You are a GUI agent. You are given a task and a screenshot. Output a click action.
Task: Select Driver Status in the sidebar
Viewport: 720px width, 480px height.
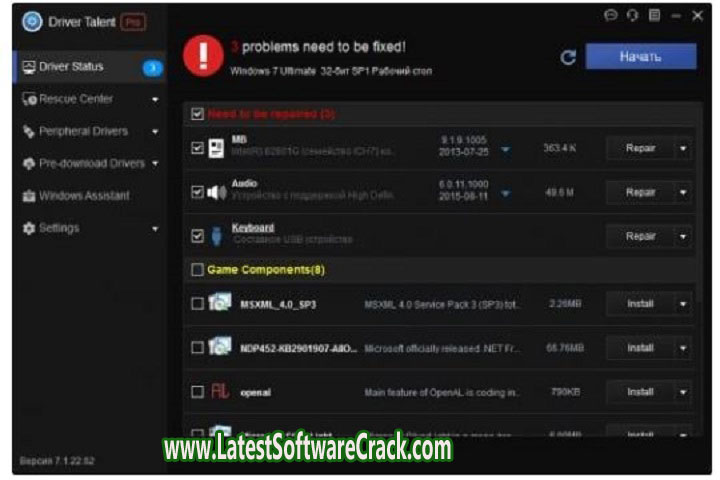tap(70, 67)
